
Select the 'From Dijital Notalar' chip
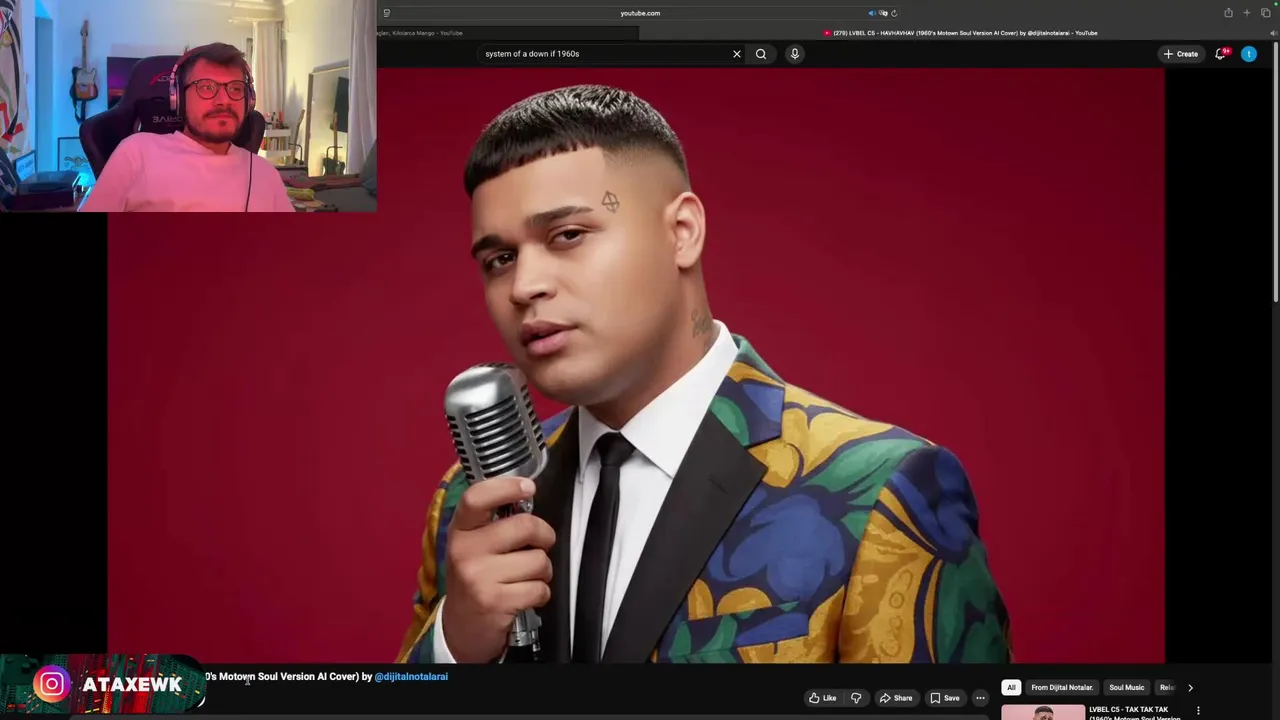point(1062,688)
